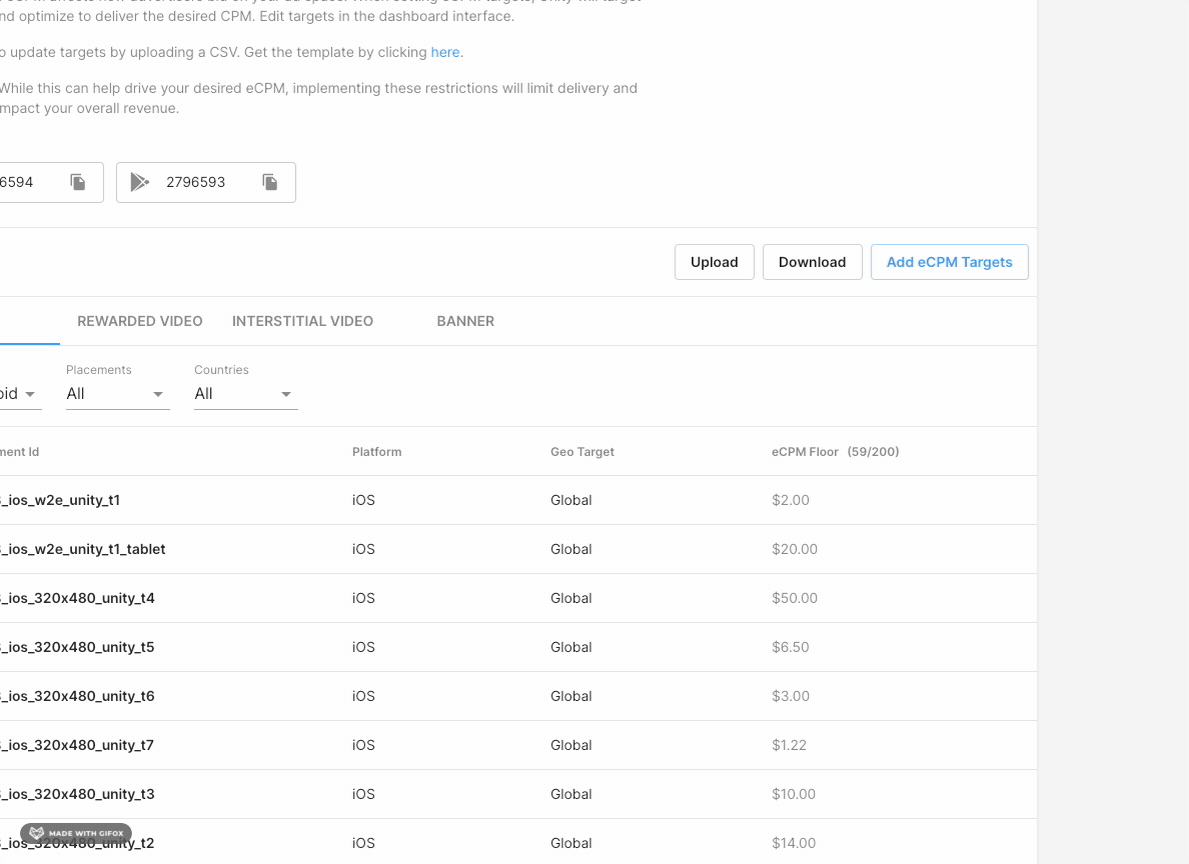1189x864 pixels.
Task: Click the $6.50 eCPM floor value
Action: coord(790,647)
